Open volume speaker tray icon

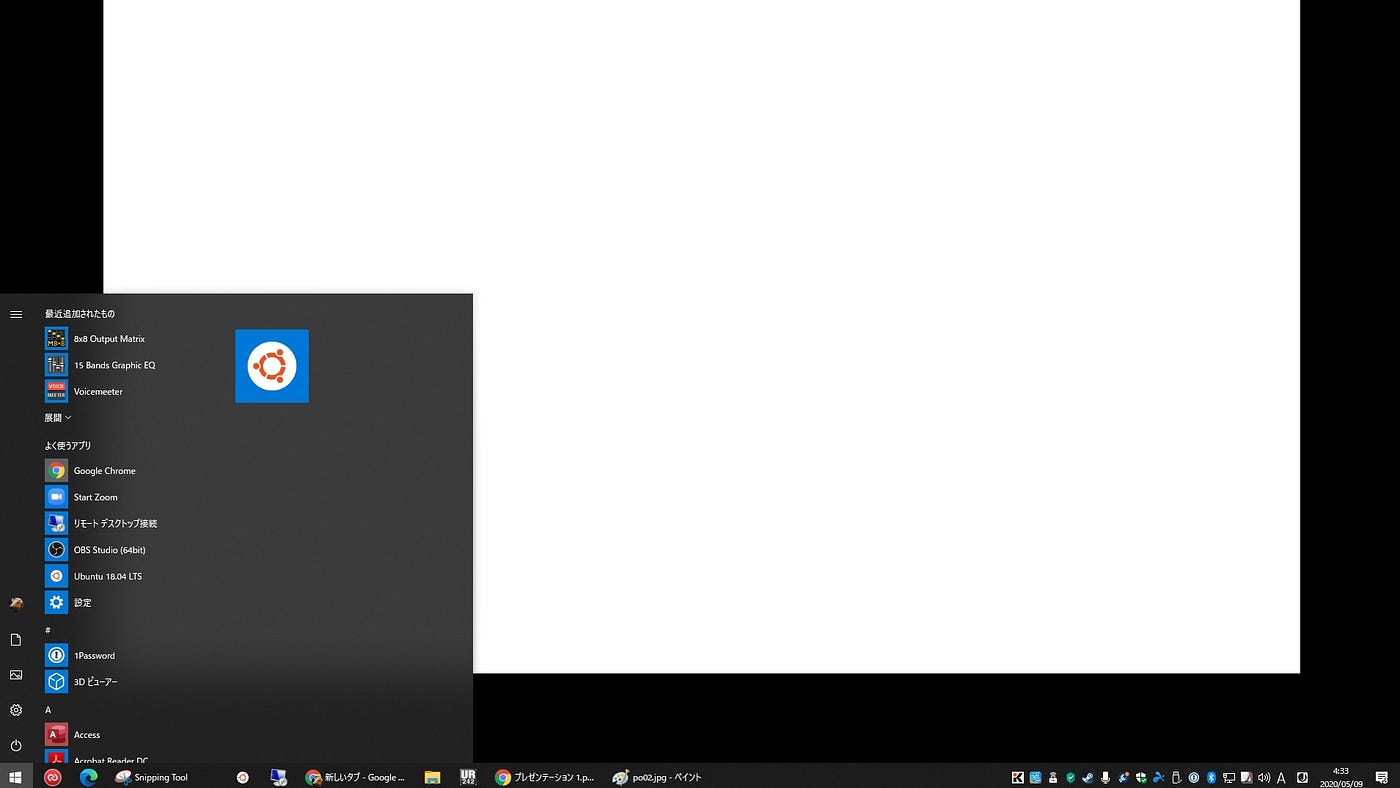(1264, 777)
